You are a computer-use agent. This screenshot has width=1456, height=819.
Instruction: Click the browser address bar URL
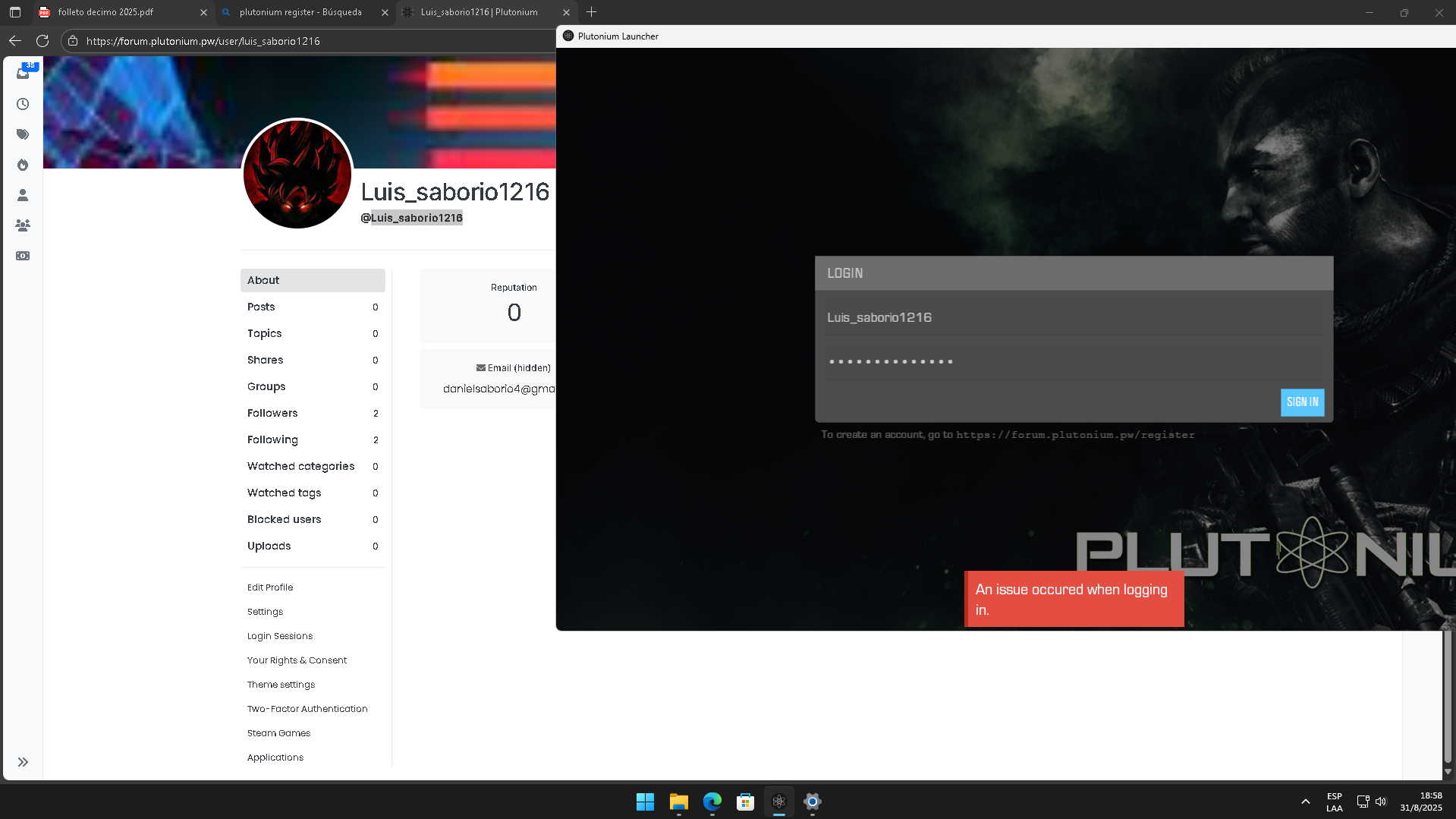[203, 41]
